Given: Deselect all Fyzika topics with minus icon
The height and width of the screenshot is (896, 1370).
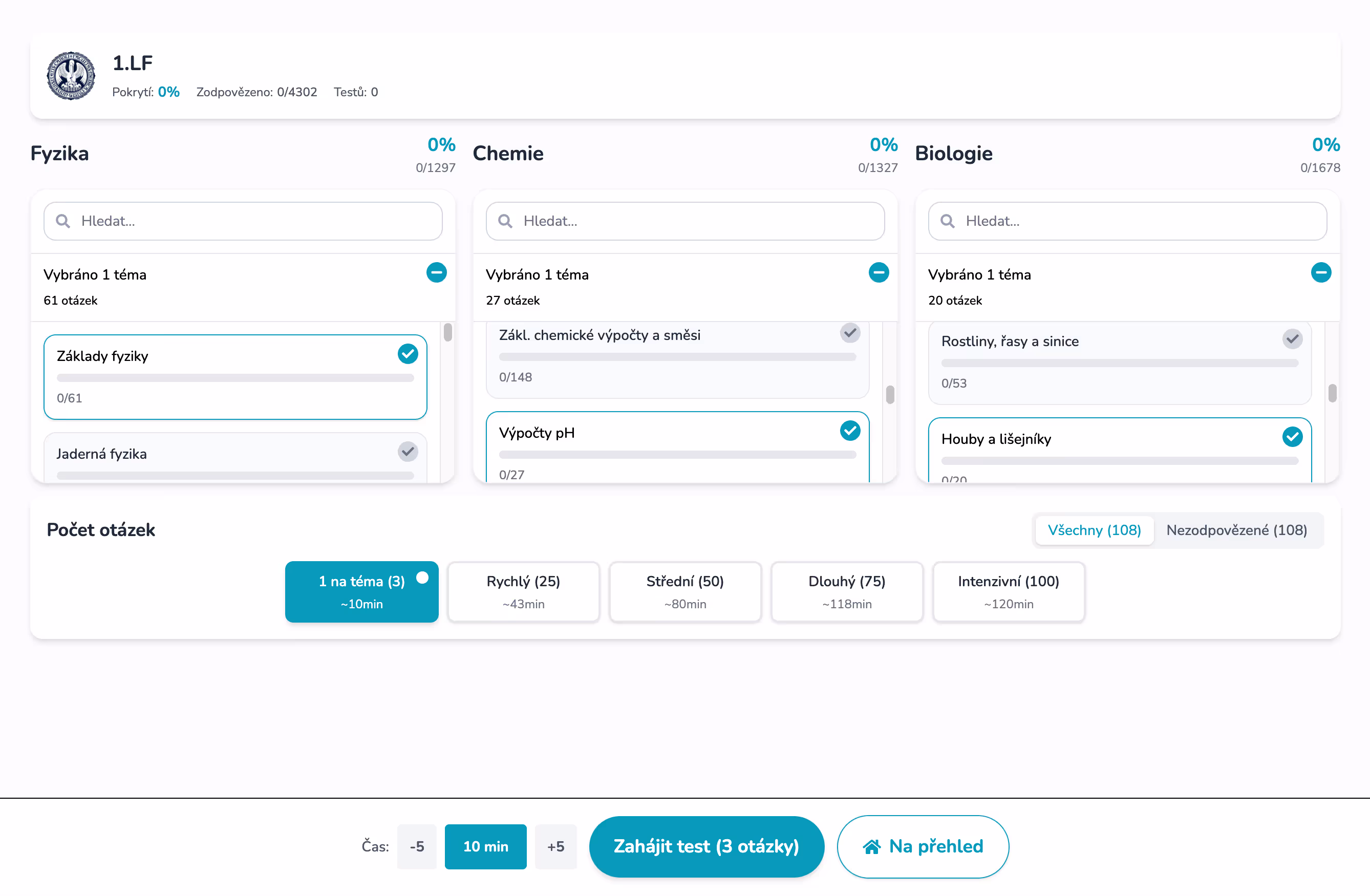Looking at the screenshot, I should pos(436,272).
